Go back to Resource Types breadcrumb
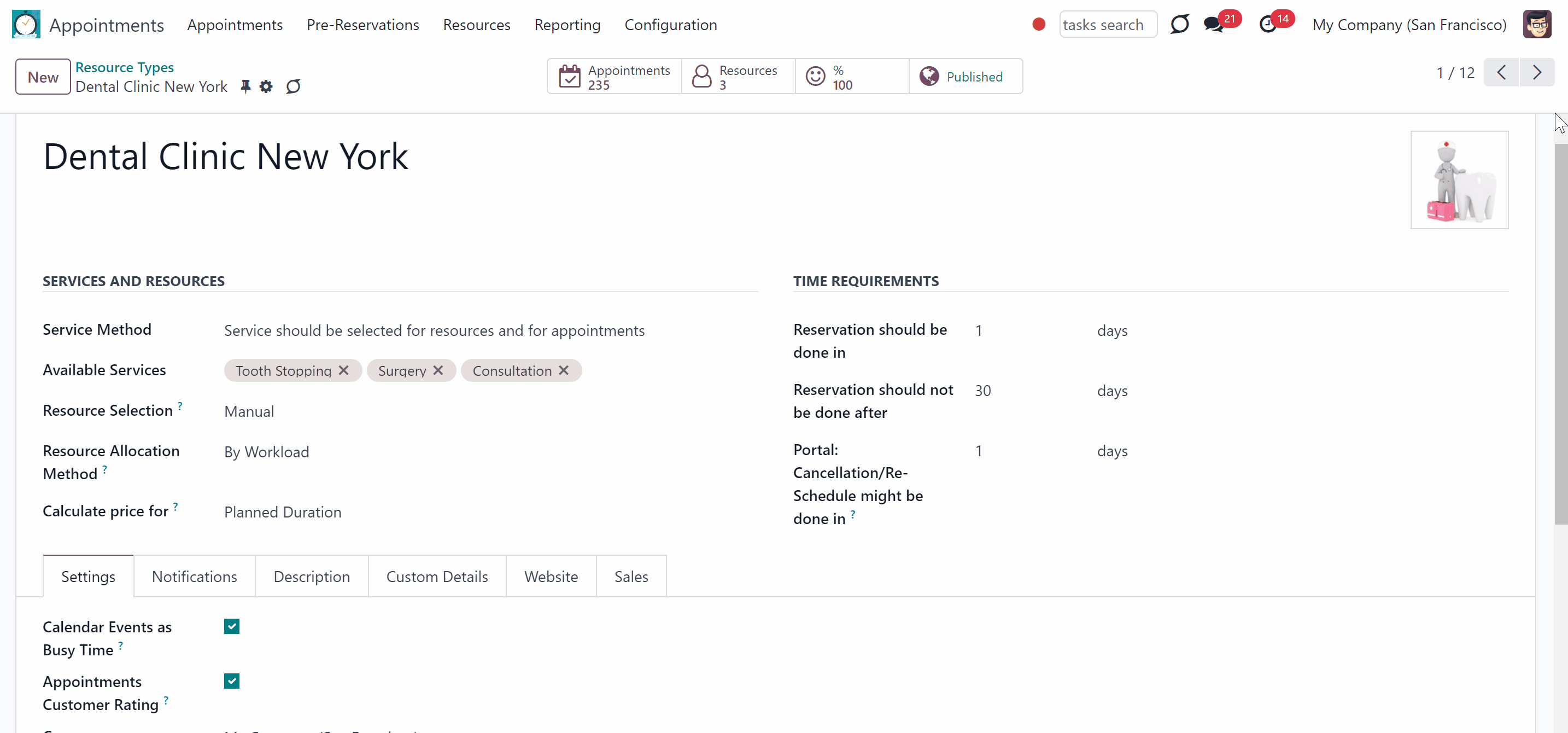The height and width of the screenshot is (733, 1568). [x=125, y=67]
